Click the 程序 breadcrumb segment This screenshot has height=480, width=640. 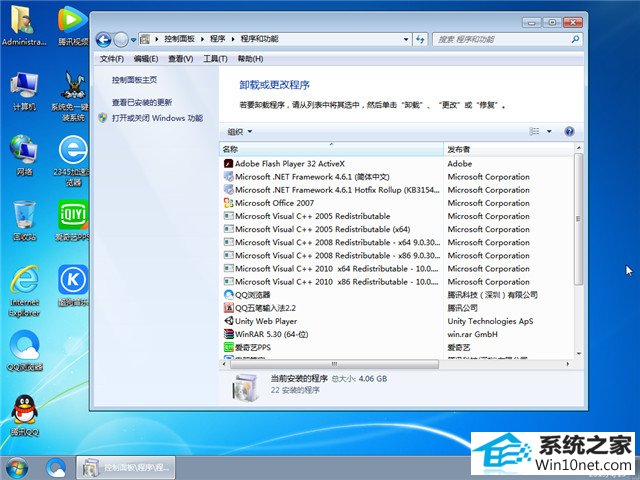coord(218,39)
